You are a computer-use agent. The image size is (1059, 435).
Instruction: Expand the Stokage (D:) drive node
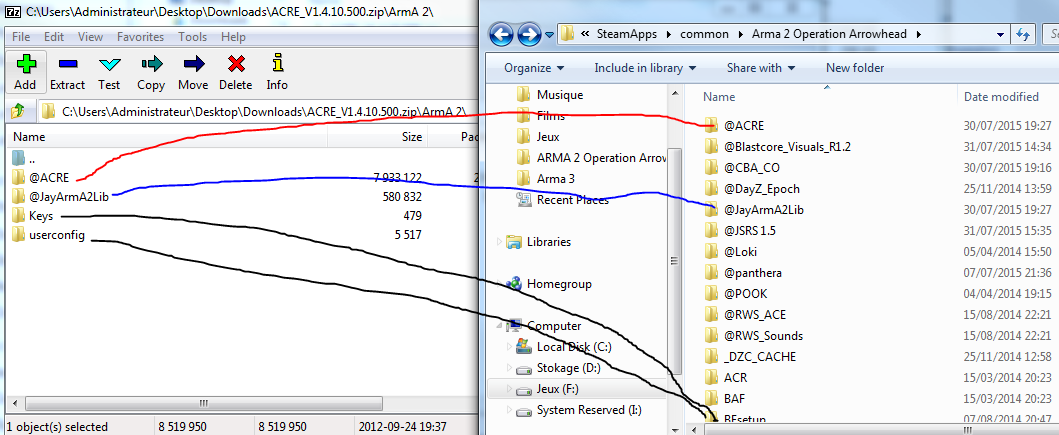click(x=510, y=367)
